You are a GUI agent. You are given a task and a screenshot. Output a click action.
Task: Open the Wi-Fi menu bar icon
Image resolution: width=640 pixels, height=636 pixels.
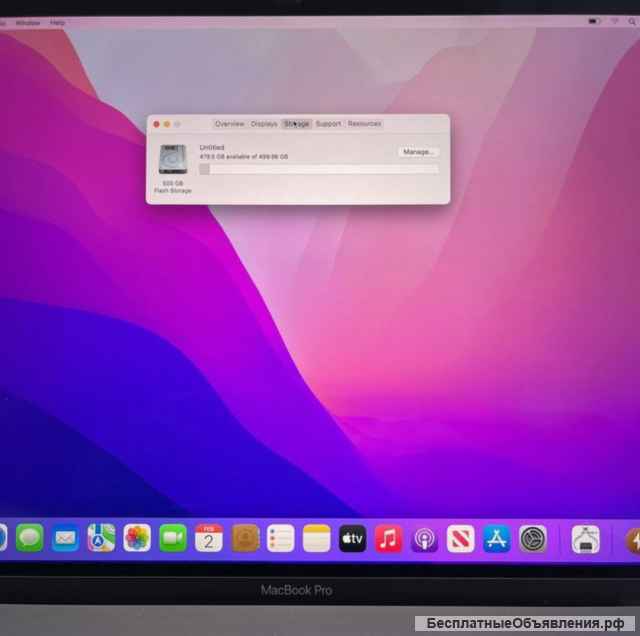[615, 21]
